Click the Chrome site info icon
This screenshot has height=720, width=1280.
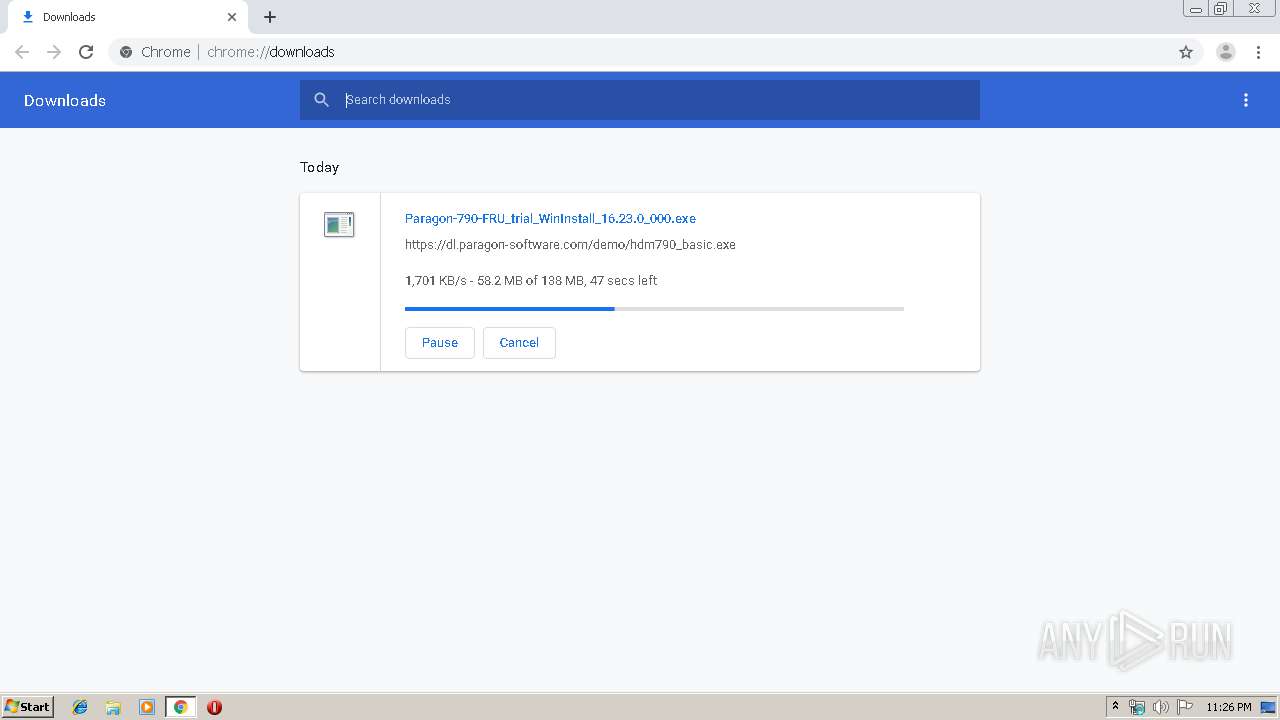126,52
